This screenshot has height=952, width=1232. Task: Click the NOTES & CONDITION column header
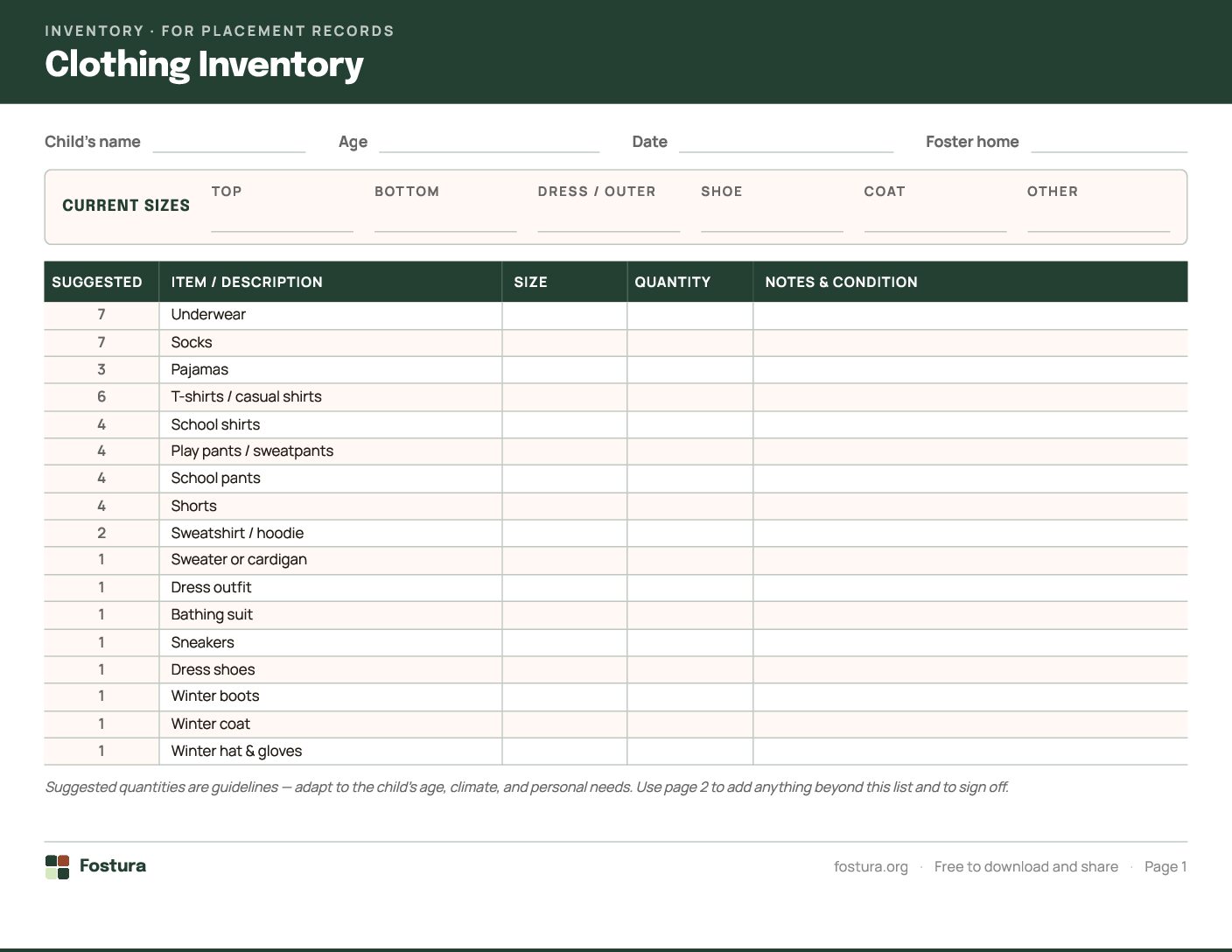point(841,282)
